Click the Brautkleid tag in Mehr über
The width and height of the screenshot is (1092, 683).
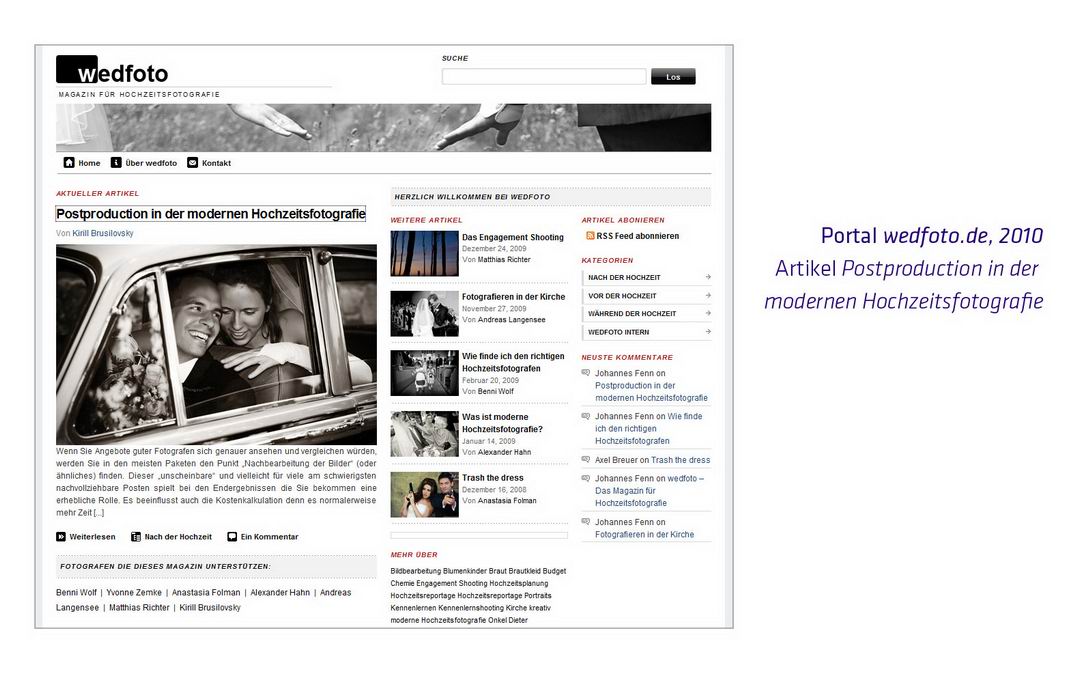tap(524, 571)
